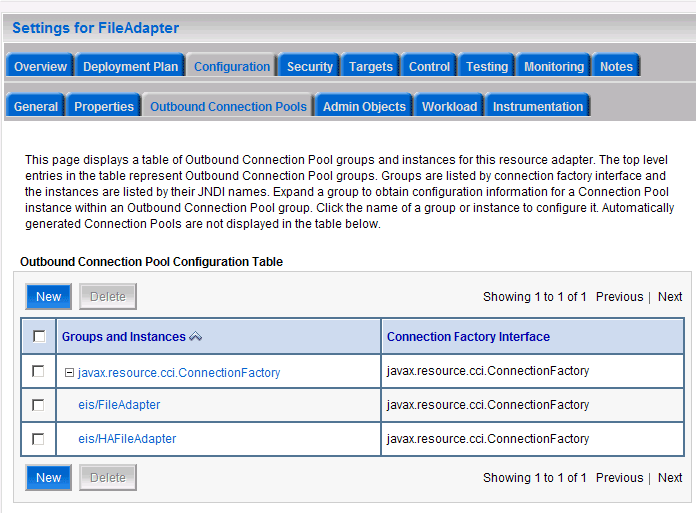Click the 'Settings for FileAdapter' heading
Viewport: 696px width, 513px height.
95,28
